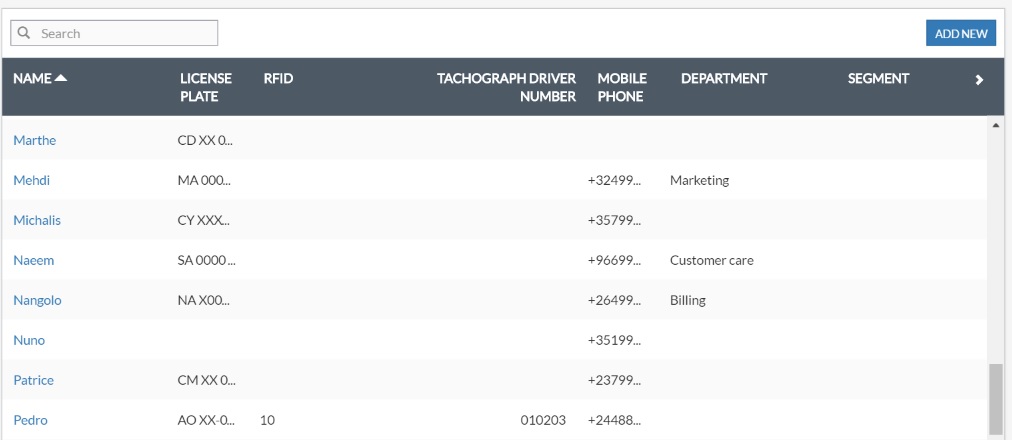Open Pedro's driver record

(x=30, y=420)
